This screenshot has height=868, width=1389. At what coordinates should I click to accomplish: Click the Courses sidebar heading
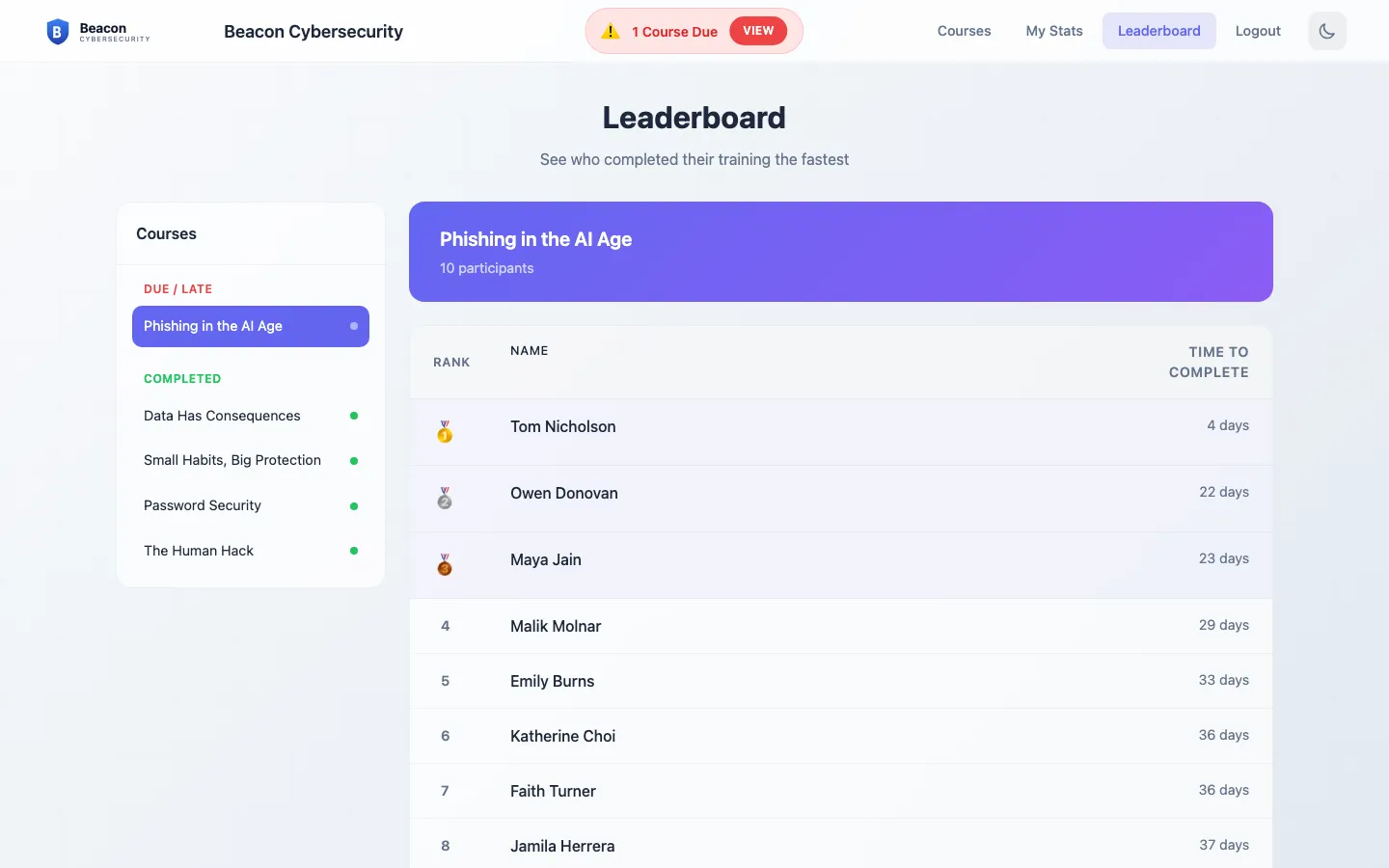[166, 234]
